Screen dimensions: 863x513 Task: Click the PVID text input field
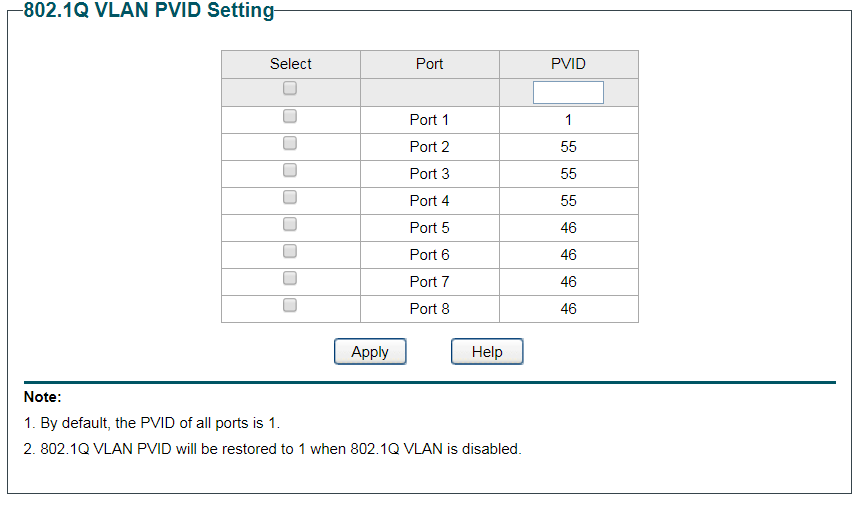tap(568, 92)
